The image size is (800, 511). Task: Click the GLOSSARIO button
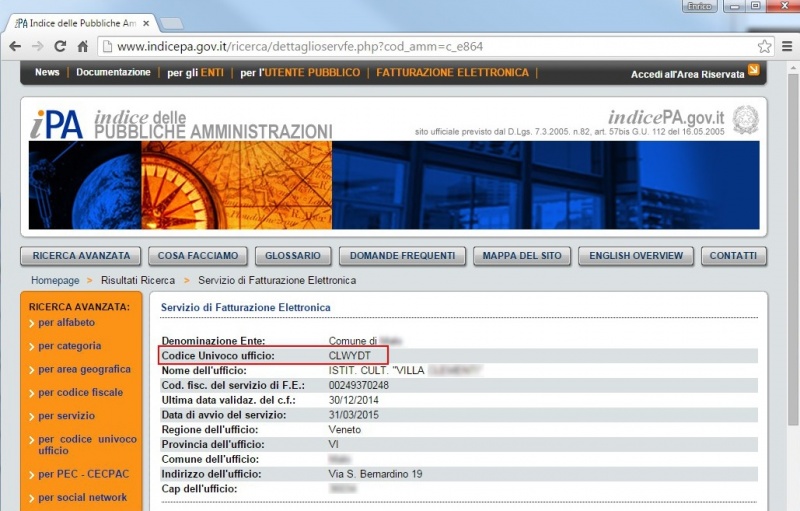[x=293, y=256]
